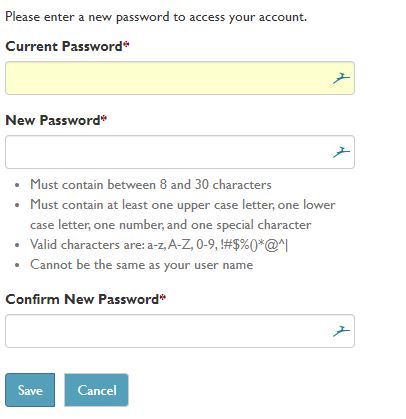This screenshot has height=419, width=406.
Task: Click autofill icon in Confirm New Password field
Action: [341, 331]
